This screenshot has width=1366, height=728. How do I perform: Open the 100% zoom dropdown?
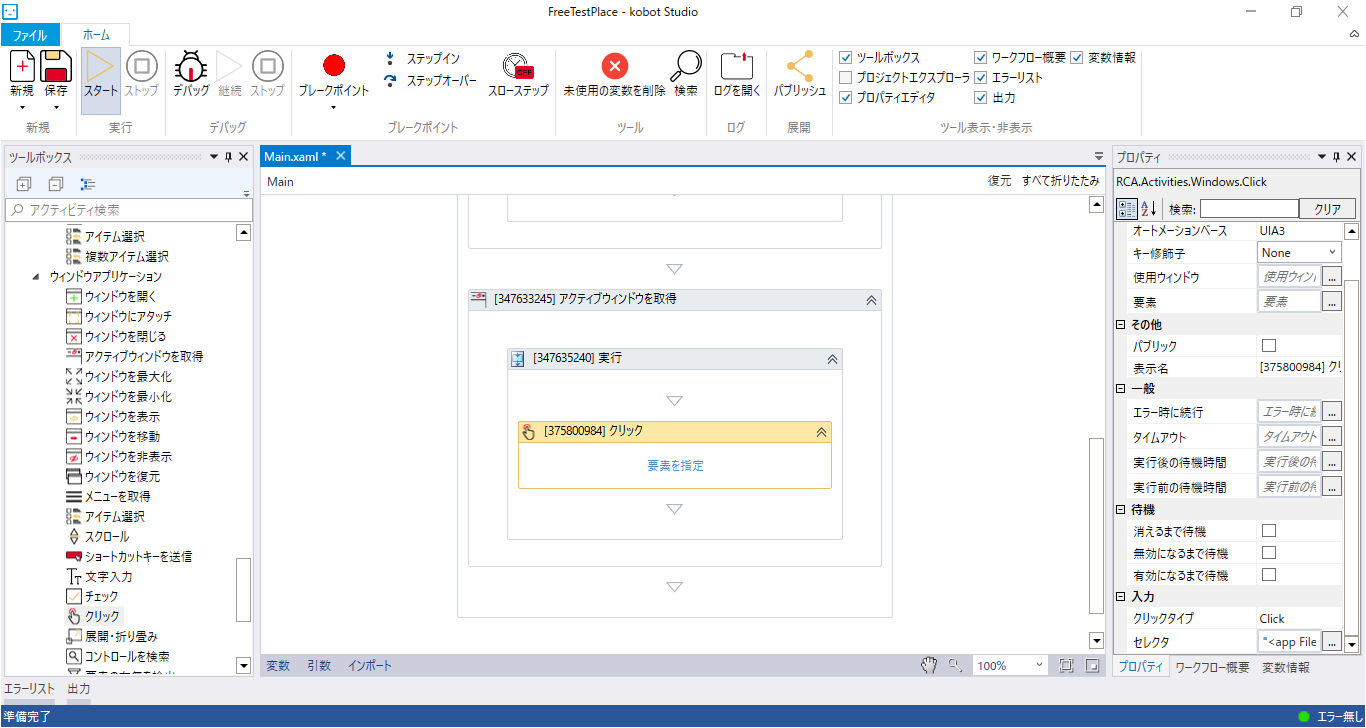pos(1010,665)
